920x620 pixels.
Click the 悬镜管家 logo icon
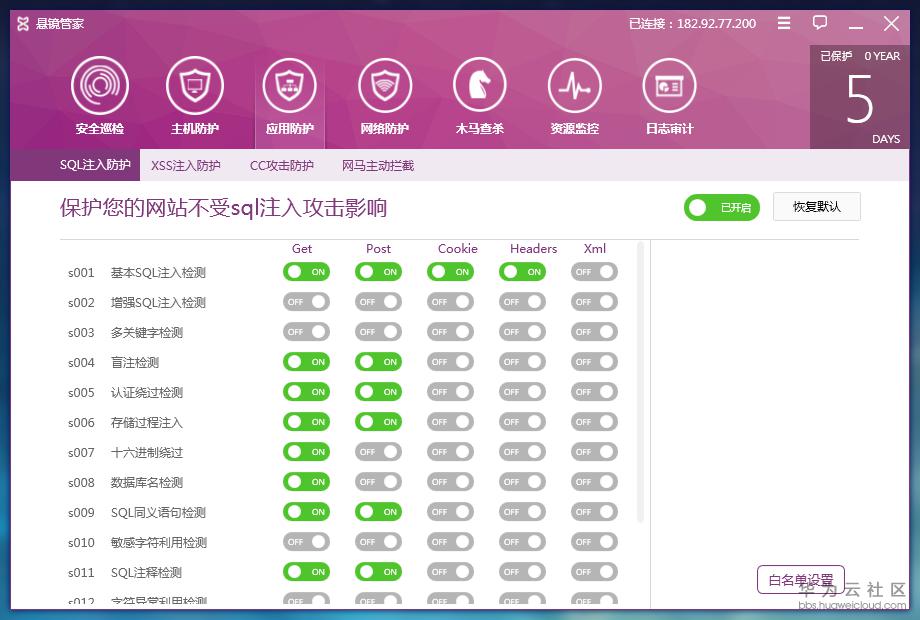23,23
